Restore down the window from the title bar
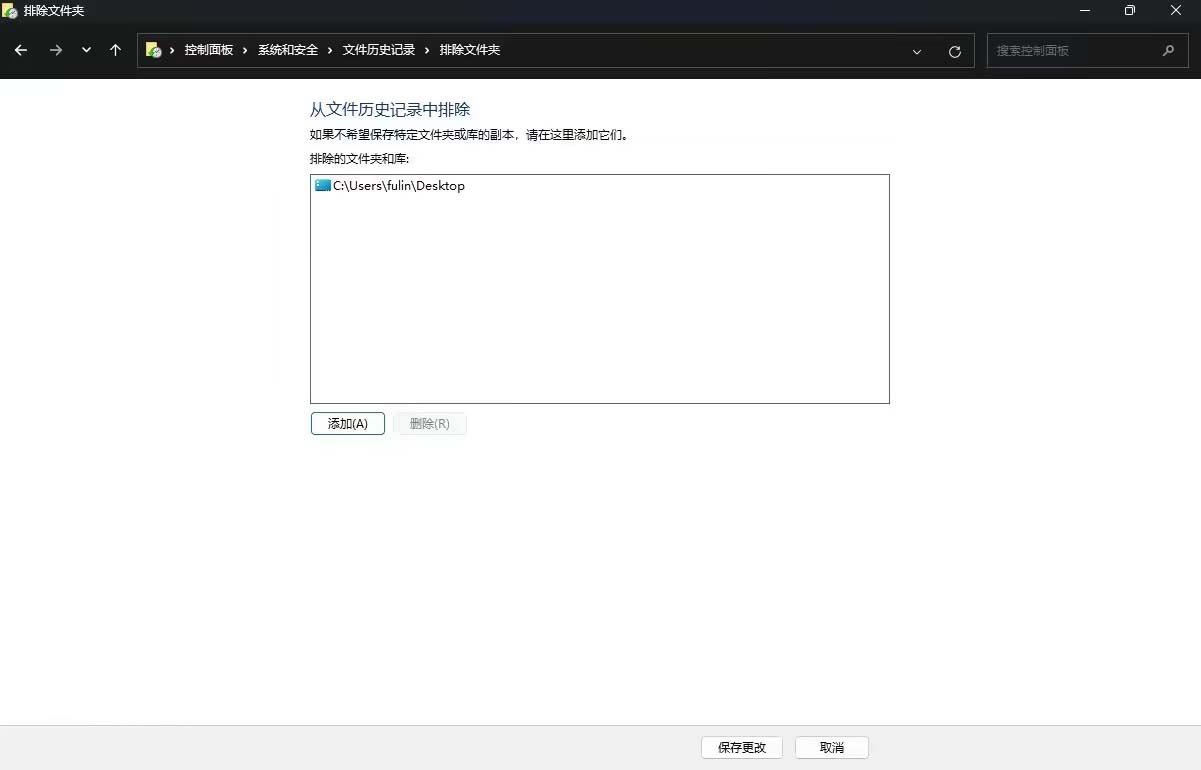The image size is (1201, 770). click(1129, 11)
